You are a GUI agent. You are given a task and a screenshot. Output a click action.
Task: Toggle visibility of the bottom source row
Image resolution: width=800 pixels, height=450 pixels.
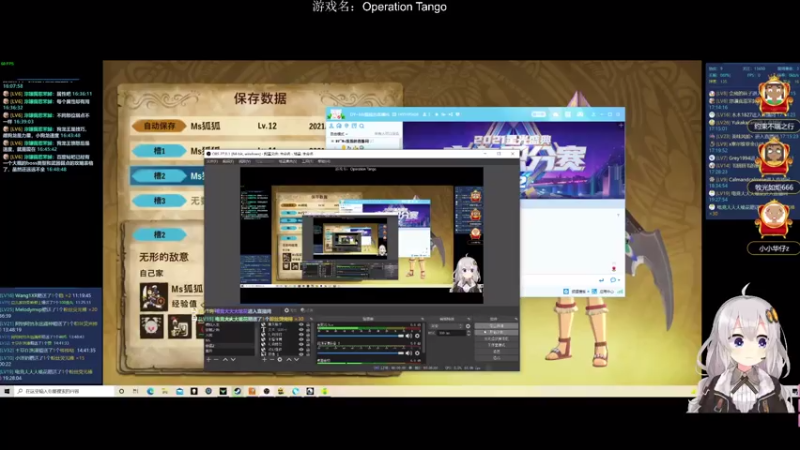point(301,355)
